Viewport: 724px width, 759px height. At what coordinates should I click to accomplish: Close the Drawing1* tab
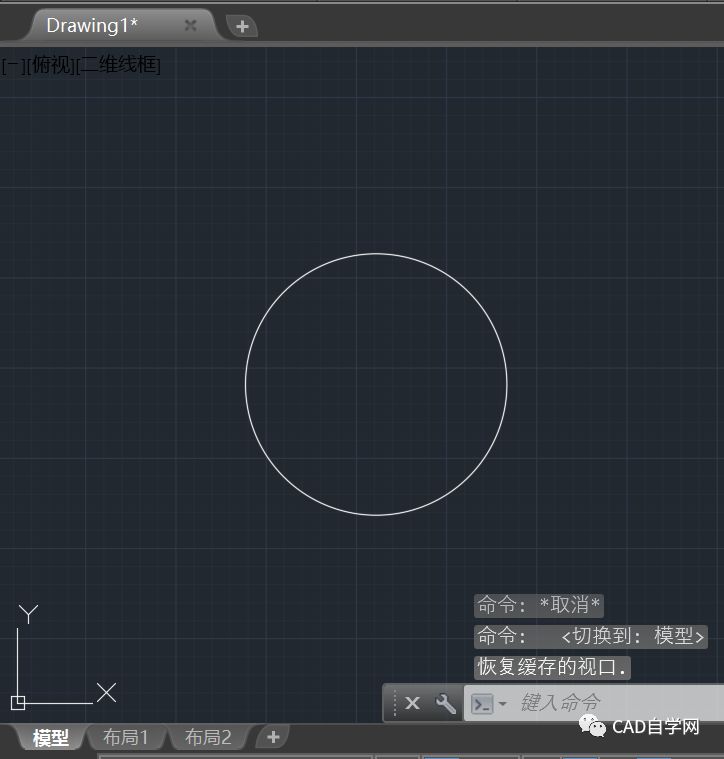pyautogui.click(x=191, y=25)
